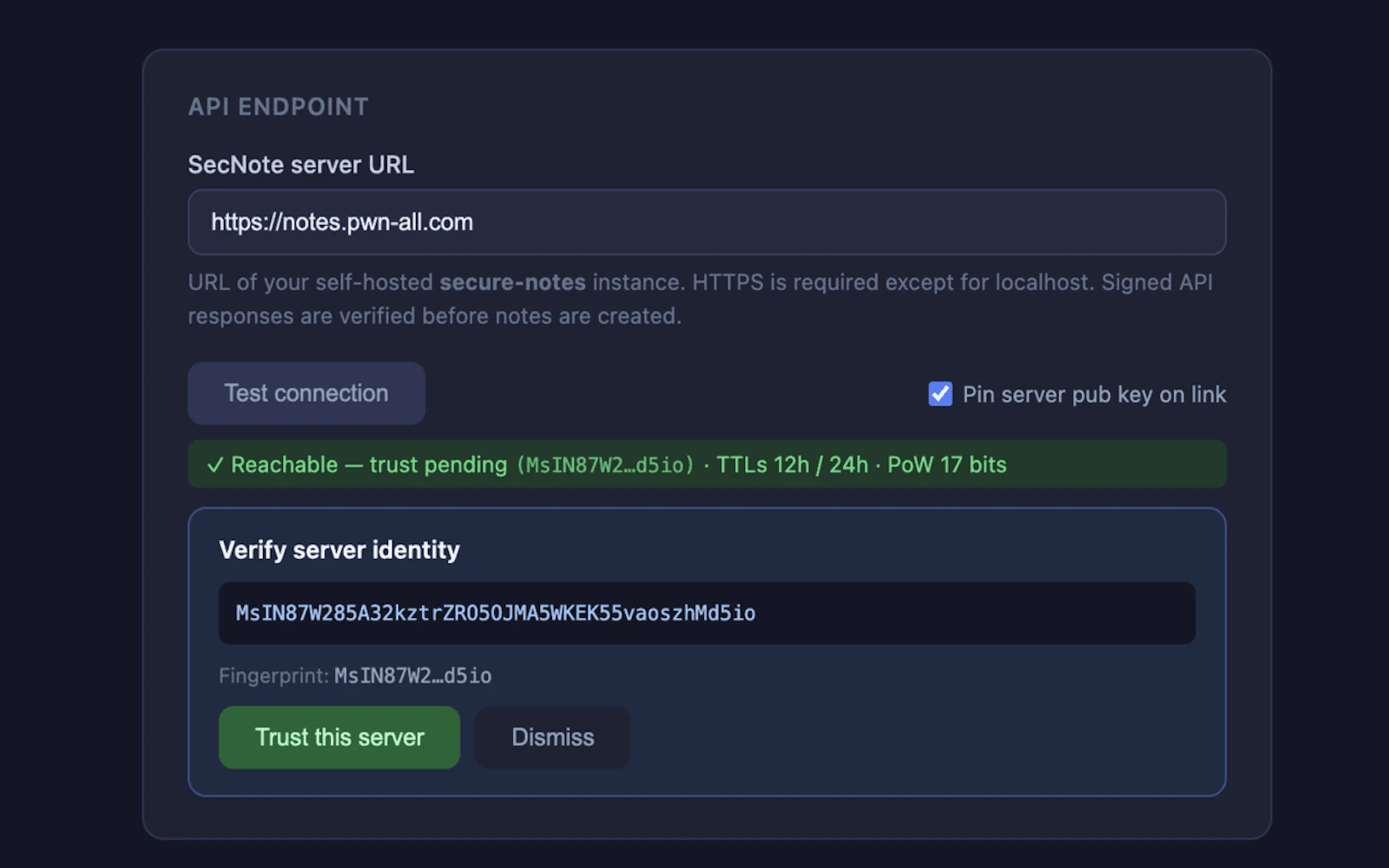Click the SecNote server URL input field

707,222
